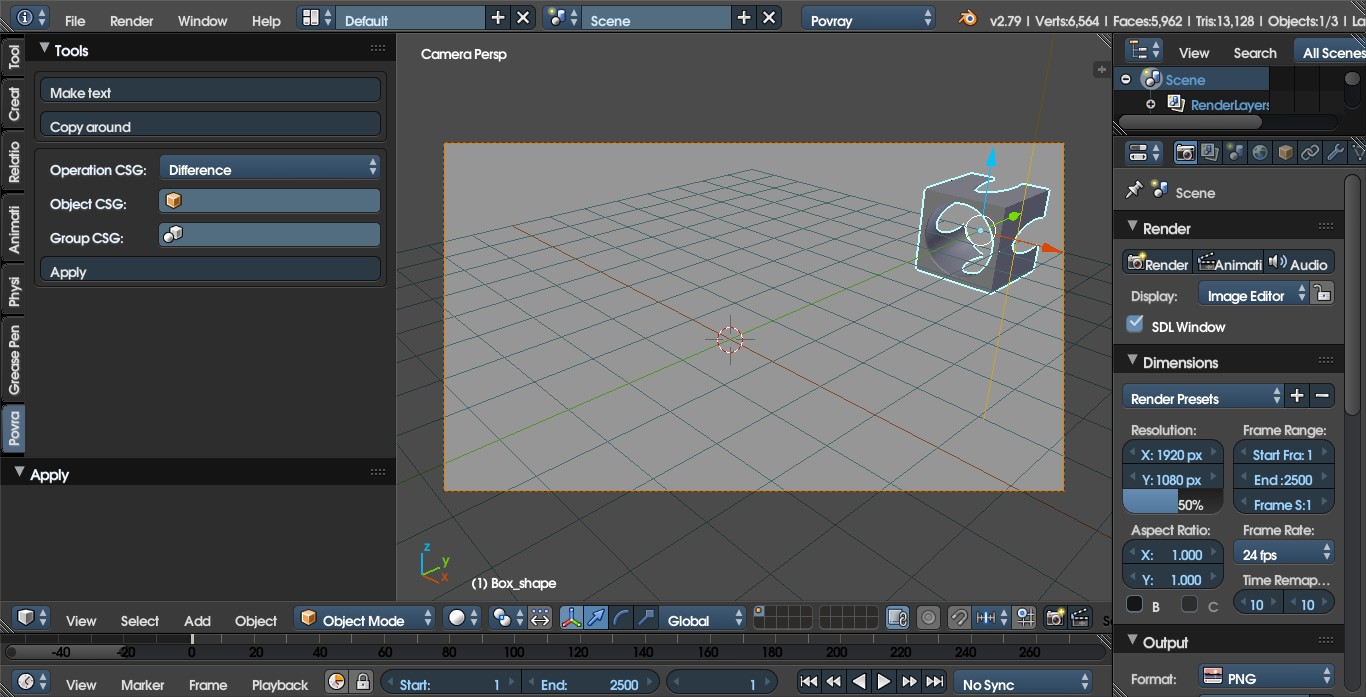Toggle the lock icon next to Image Editor
Screen dimensions: 1366x697
click(x=1323, y=294)
